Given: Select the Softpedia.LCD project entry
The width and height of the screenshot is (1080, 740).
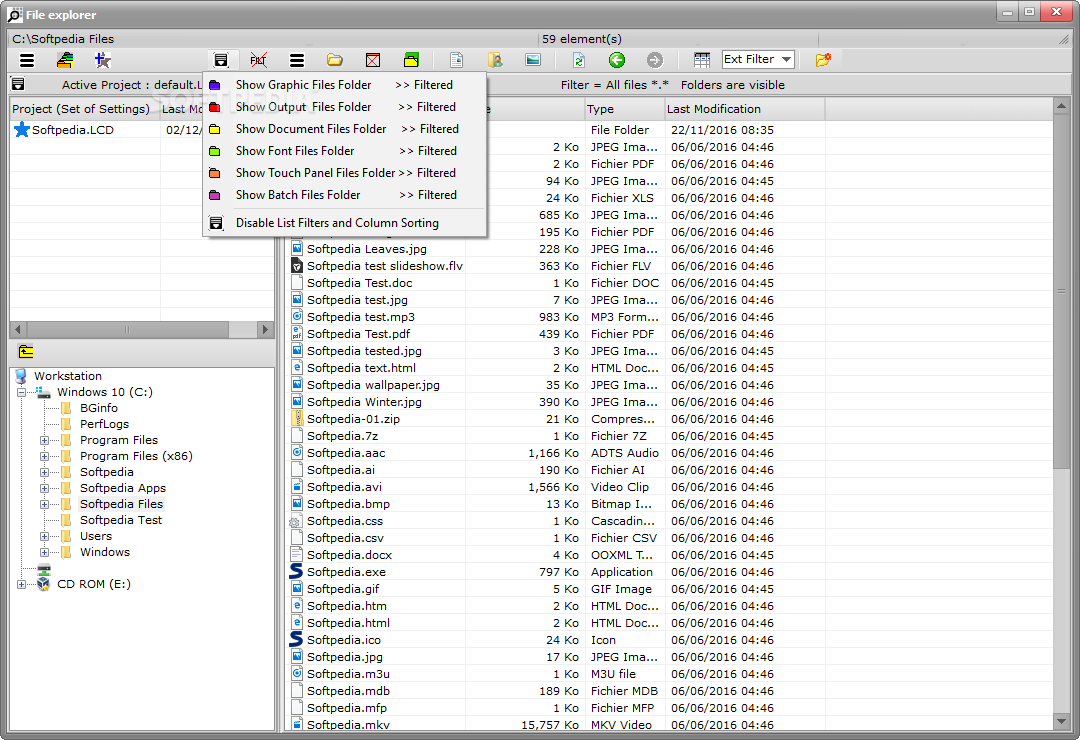Looking at the screenshot, I should tap(72, 130).
